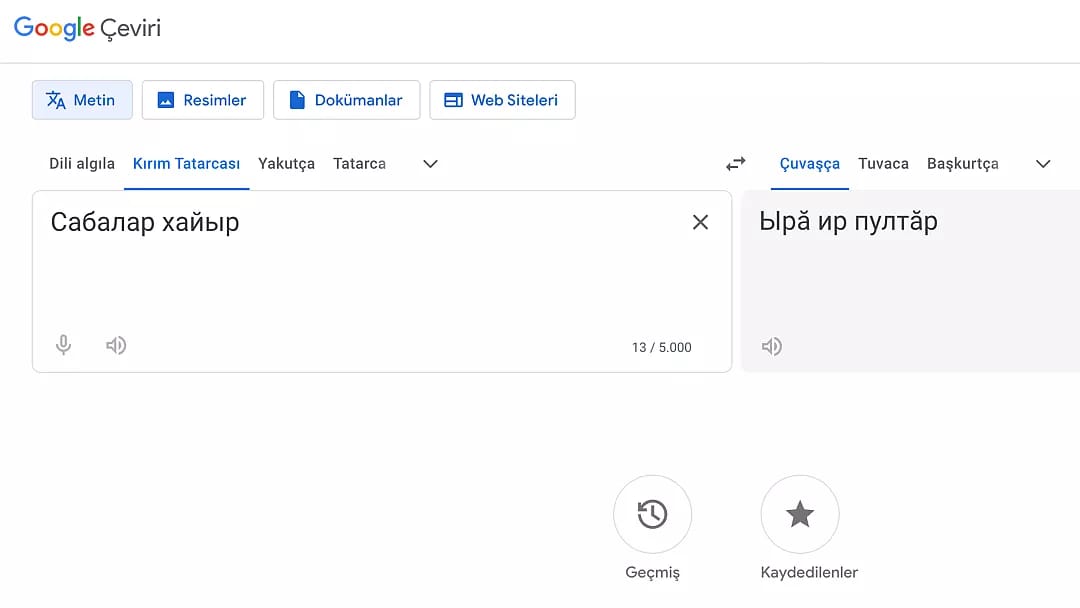Open Kaydedilenler star icon
This screenshot has height=608, width=1080.
(799, 515)
